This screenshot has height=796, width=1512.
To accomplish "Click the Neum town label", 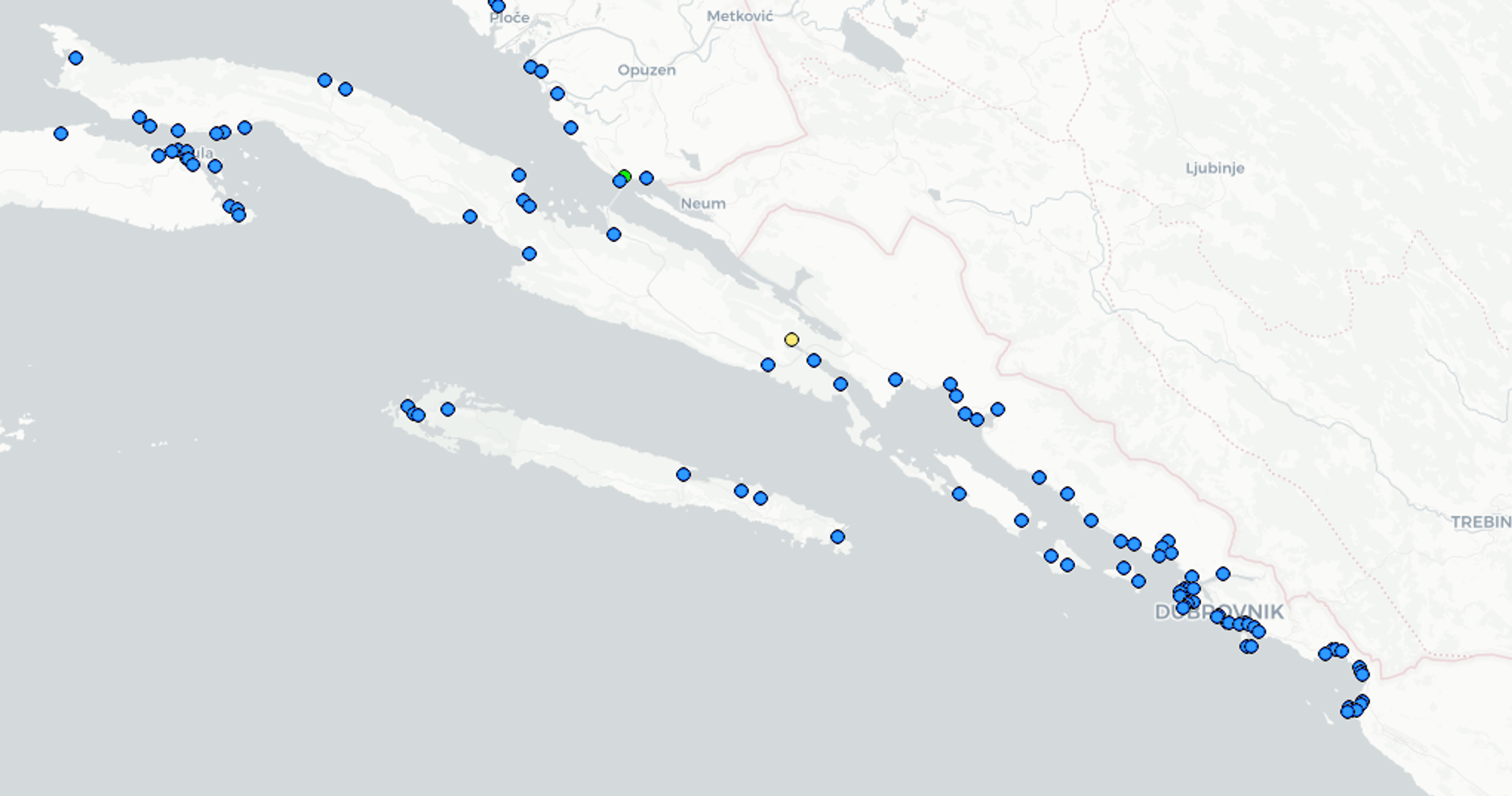I will pyautogui.click(x=703, y=204).
